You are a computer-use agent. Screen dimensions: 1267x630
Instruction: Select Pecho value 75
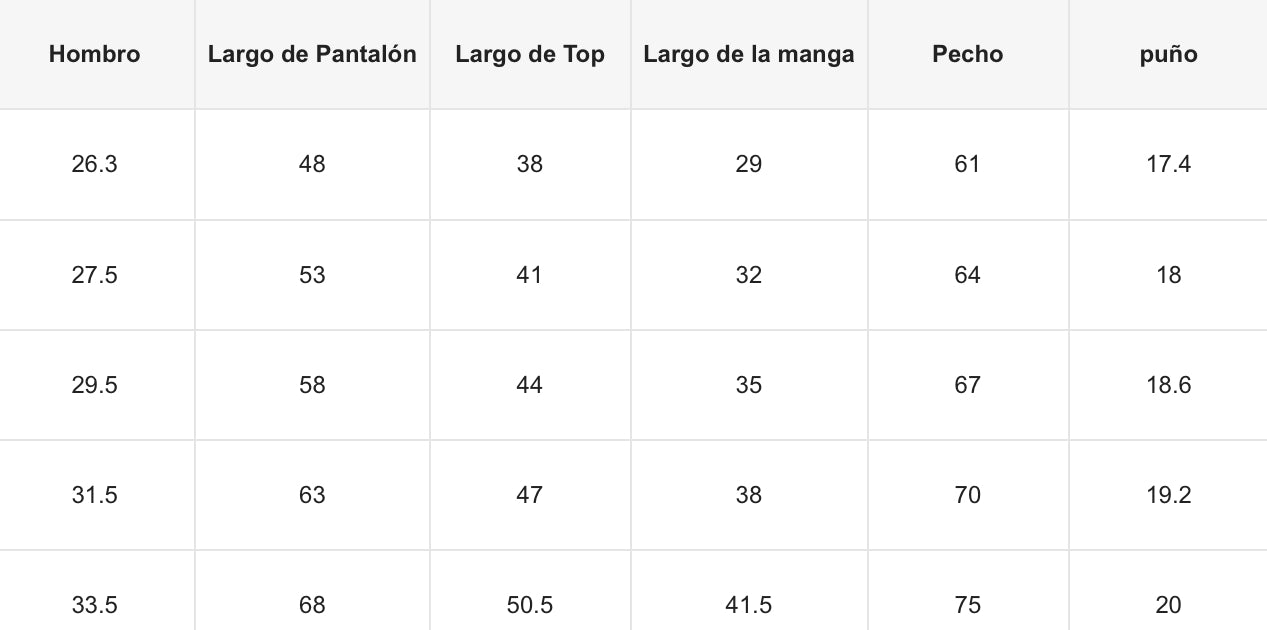[x=967, y=605]
